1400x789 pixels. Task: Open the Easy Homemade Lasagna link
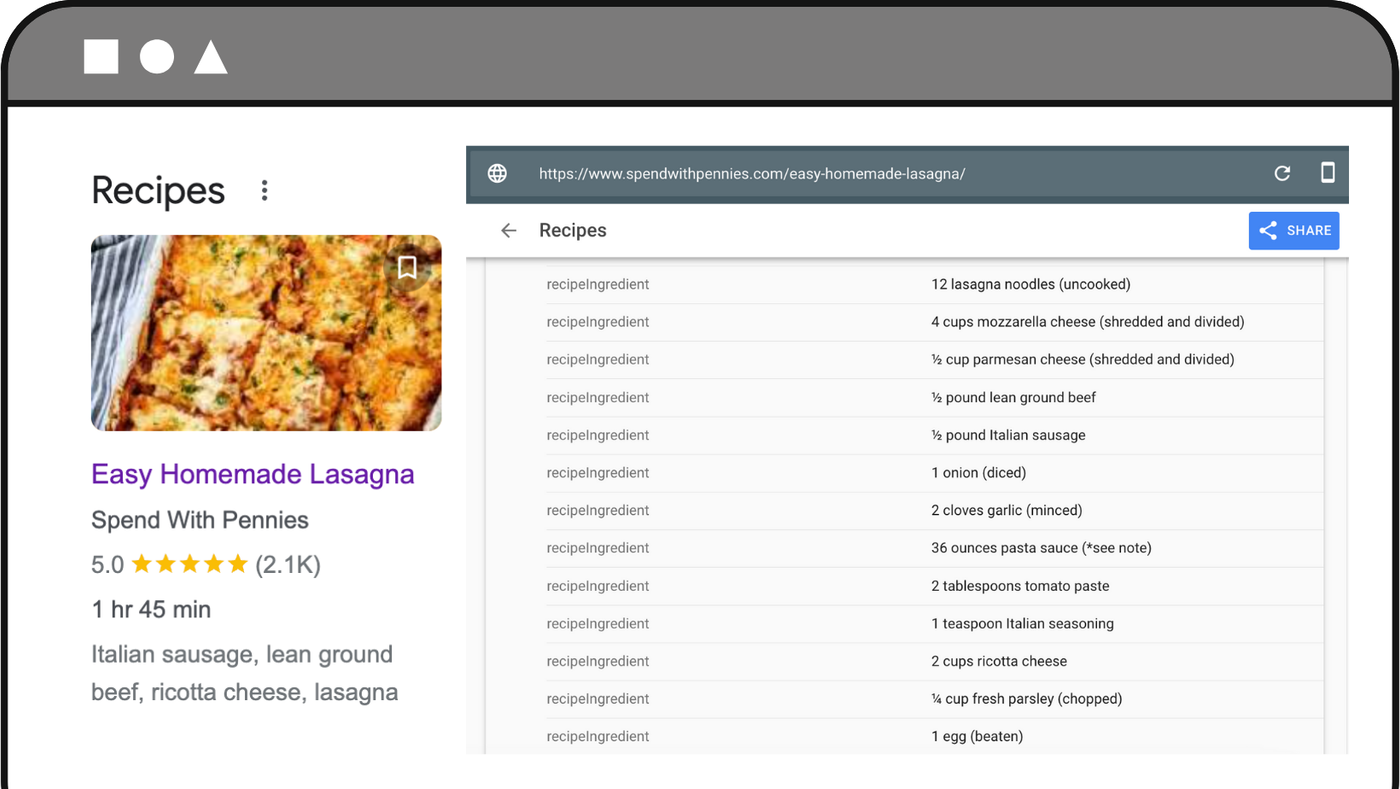point(252,474)
